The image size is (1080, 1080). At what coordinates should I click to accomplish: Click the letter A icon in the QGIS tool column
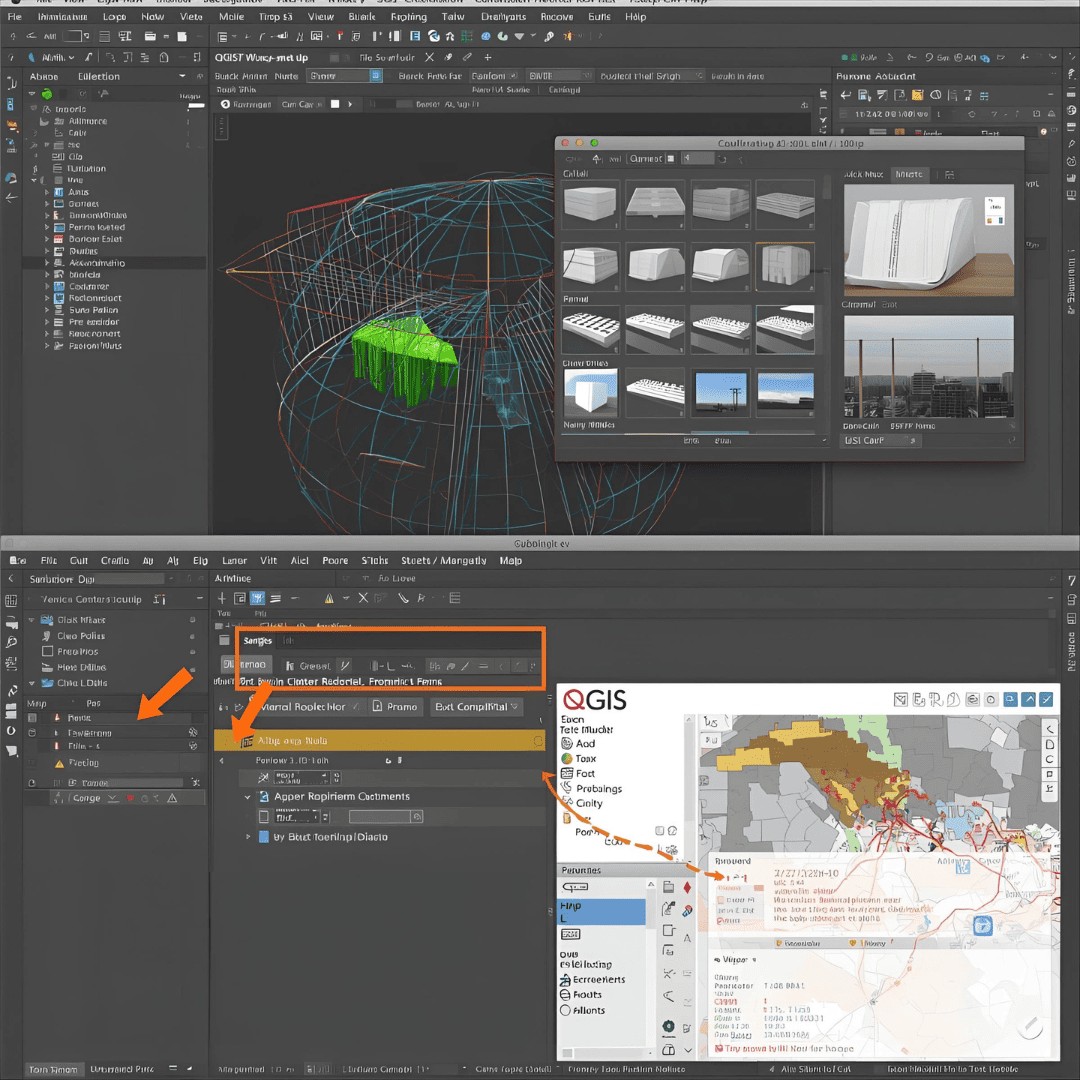[687, 938]
